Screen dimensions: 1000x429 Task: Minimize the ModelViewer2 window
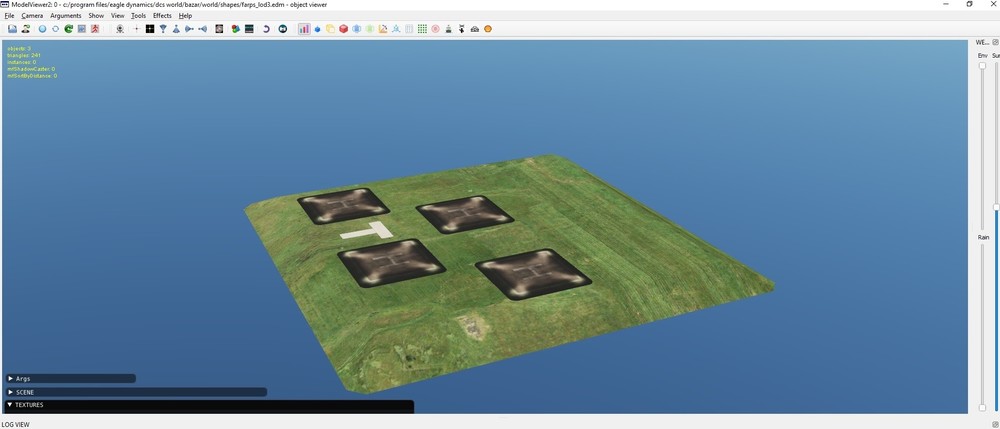pos(944,4)
